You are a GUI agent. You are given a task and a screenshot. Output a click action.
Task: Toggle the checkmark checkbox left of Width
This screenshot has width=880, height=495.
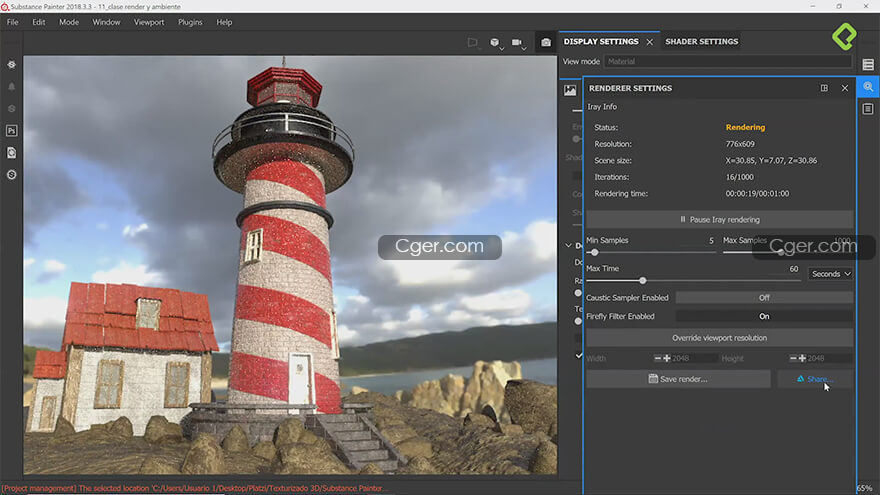pos(579,356)
